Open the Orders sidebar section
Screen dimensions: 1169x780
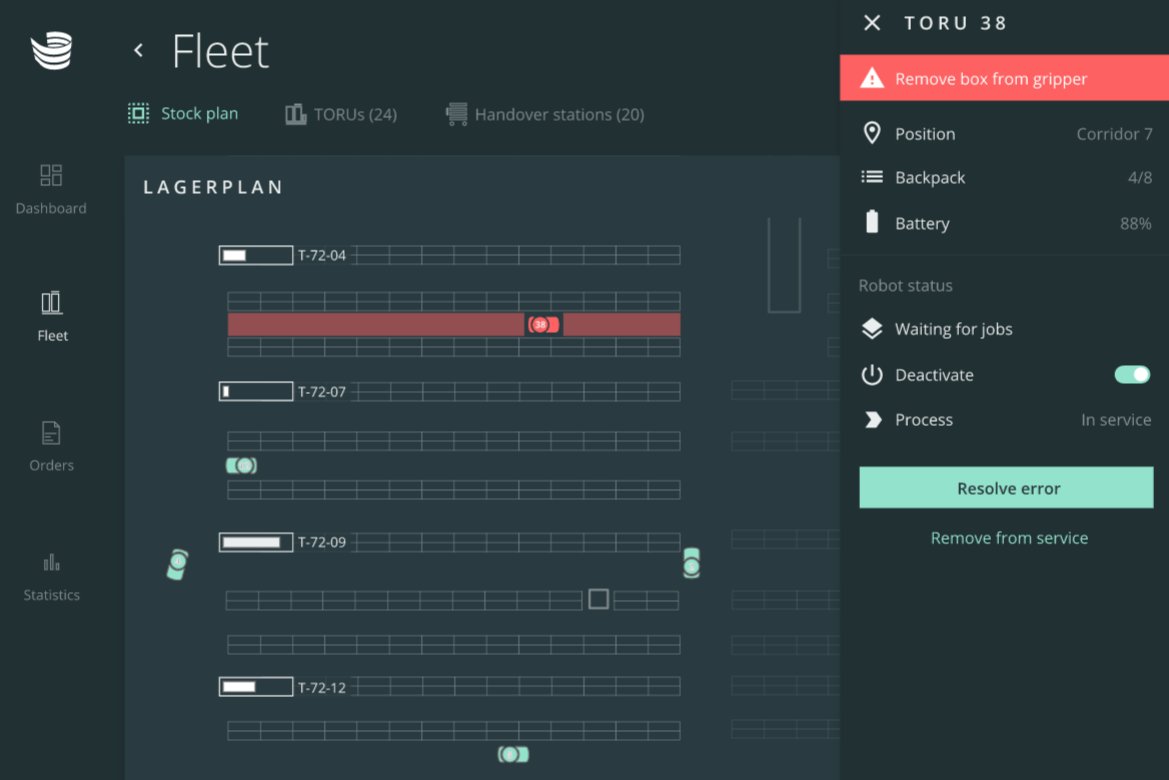51,446
